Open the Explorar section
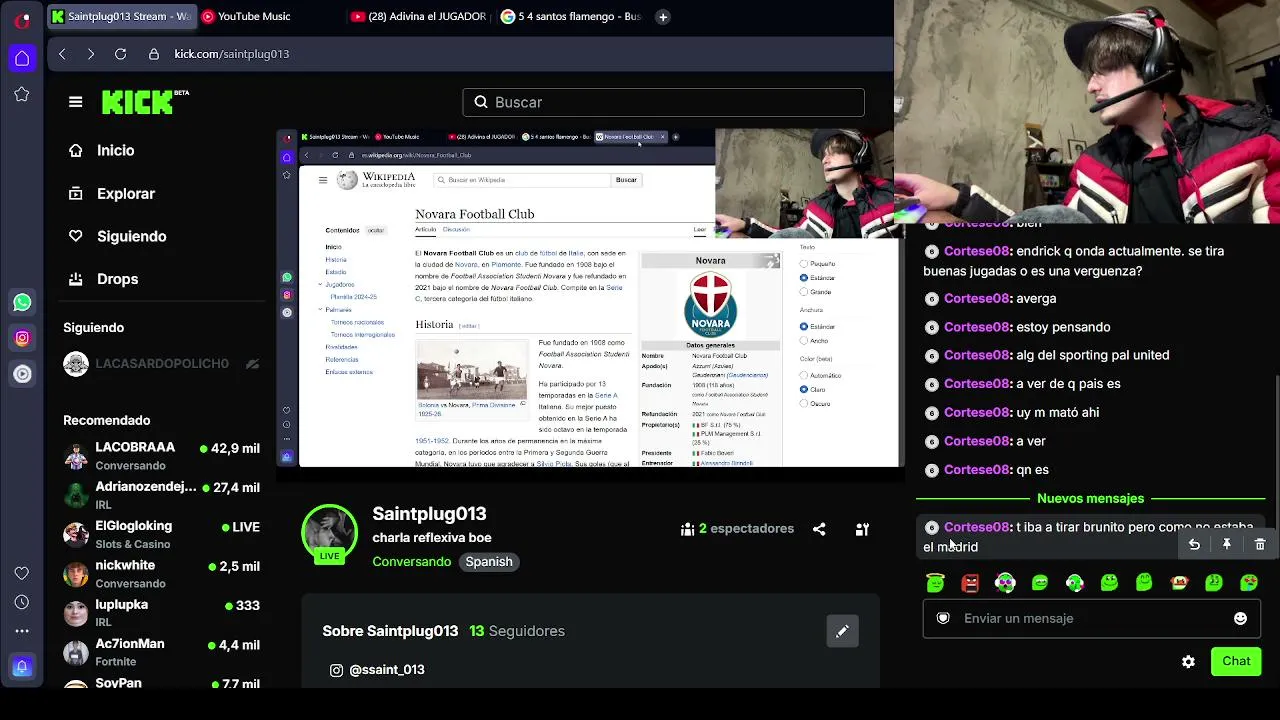This screenshot has width=1280, height=720. [x=111, y=194]
